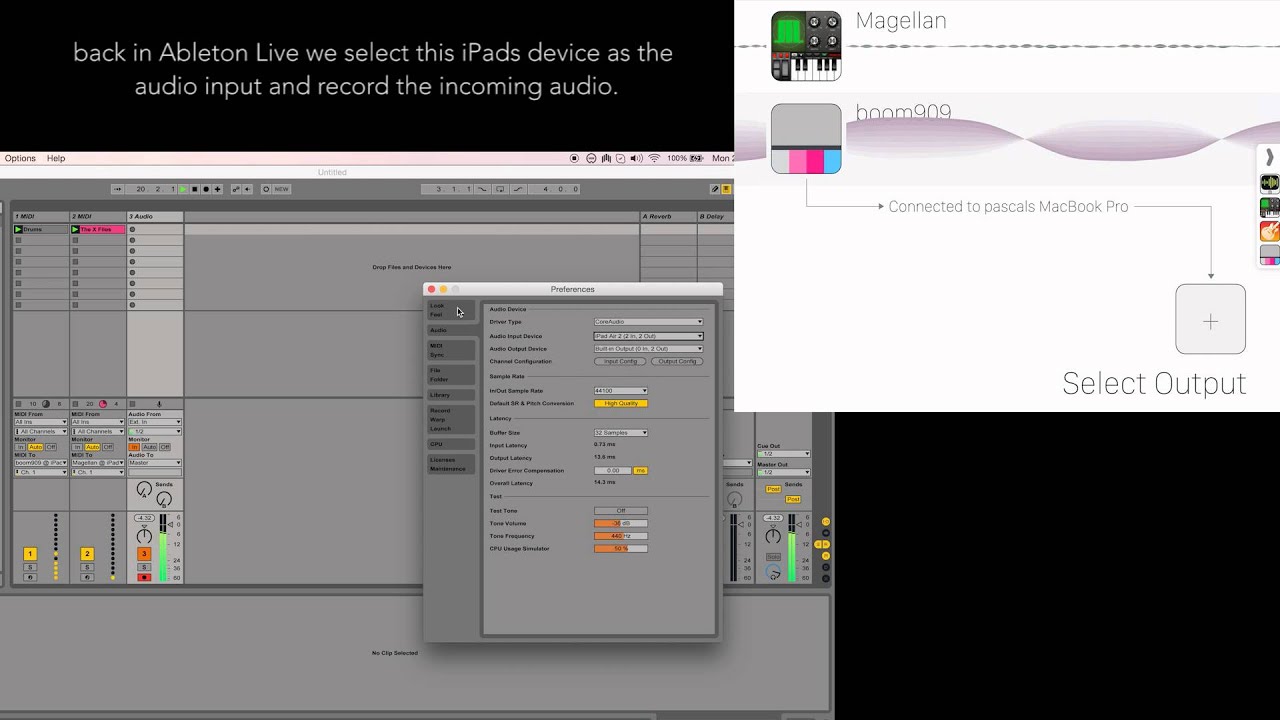
Task: Open Licenses Maintenance preferences tab
Action: coord(451,464)
